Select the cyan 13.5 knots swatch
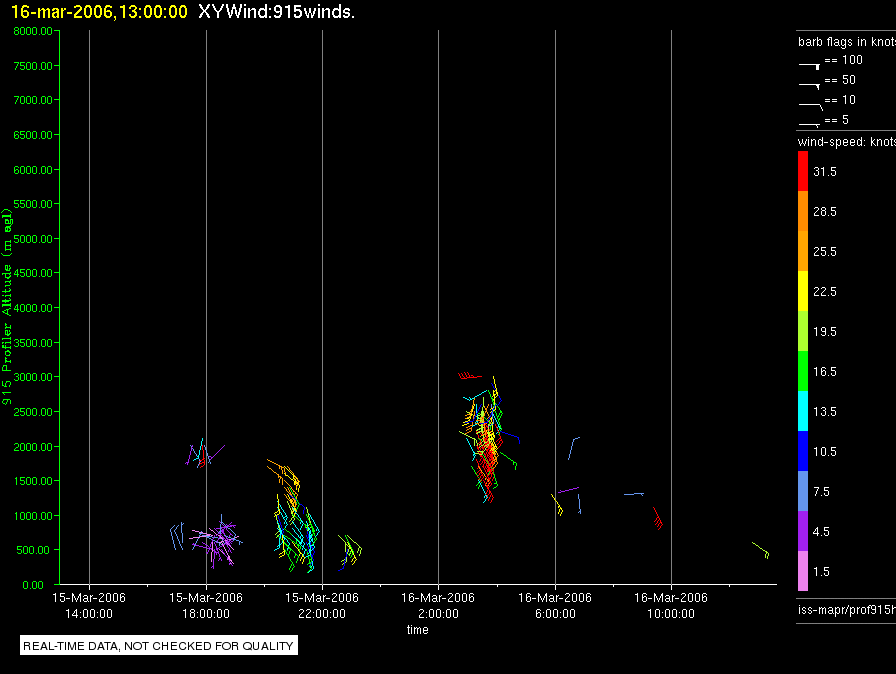Screen dimensions: 896x674 [803, 411]
